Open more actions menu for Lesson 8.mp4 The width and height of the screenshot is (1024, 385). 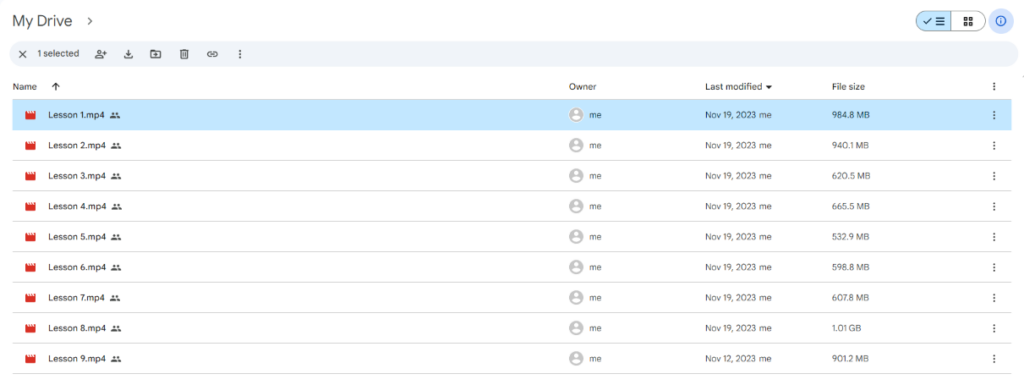[994, 328]
